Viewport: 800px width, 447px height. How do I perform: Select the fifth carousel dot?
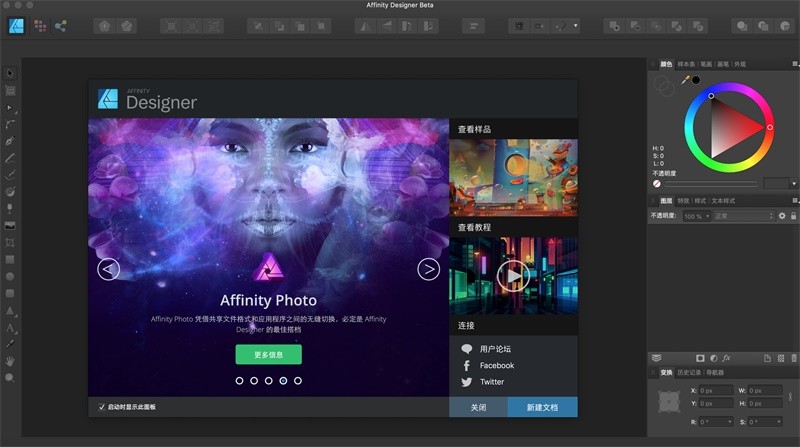(298, 381)
